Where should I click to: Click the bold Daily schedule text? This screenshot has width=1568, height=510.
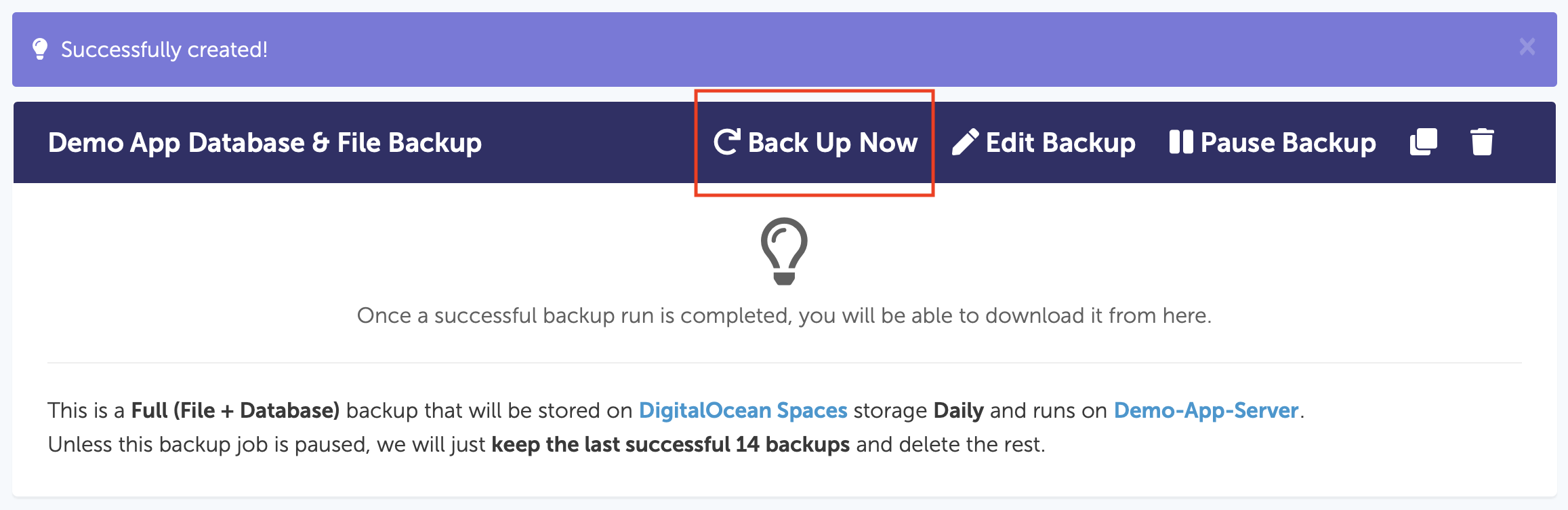click(958, 410)
